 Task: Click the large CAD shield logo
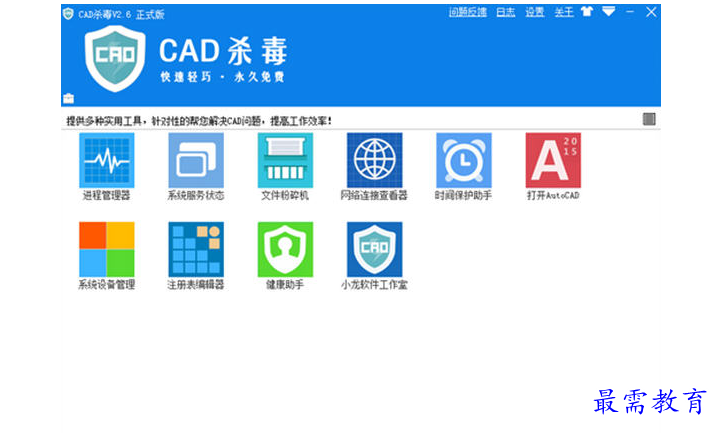coord(115,58)
